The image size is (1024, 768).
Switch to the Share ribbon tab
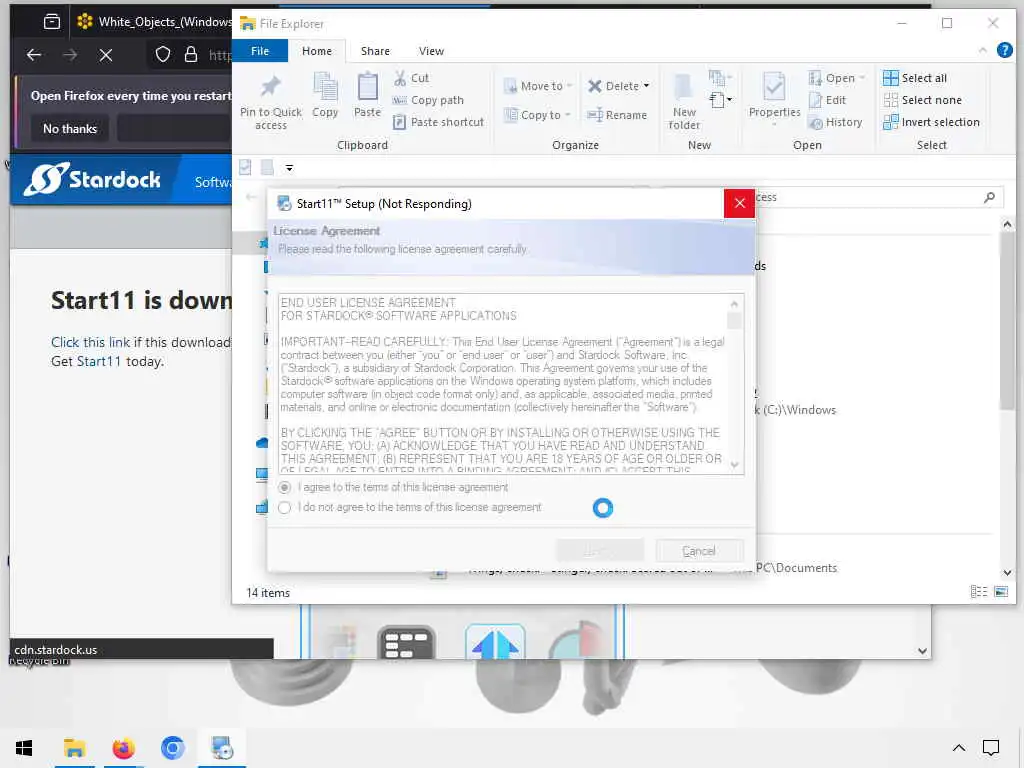tap(375, 51)
